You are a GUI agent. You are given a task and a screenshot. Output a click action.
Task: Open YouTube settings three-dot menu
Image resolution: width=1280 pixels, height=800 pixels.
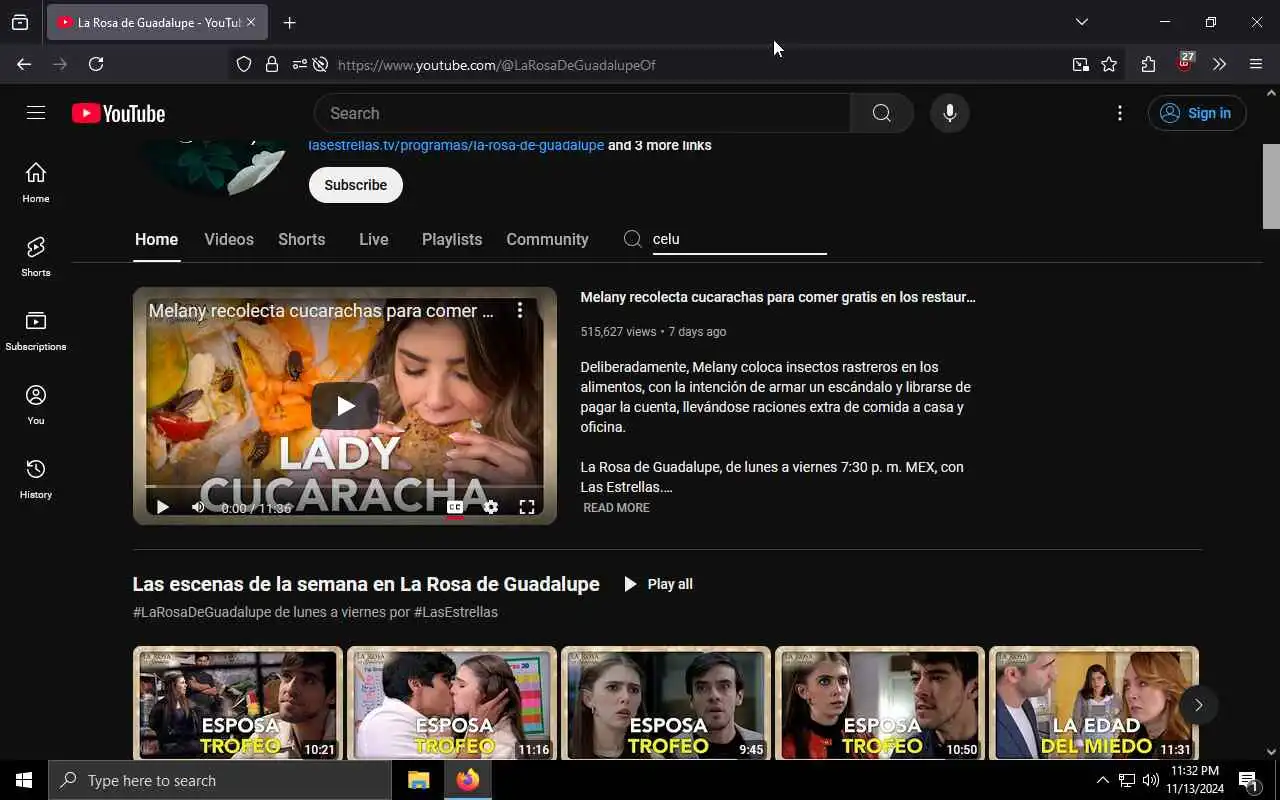pos(1120,113)
